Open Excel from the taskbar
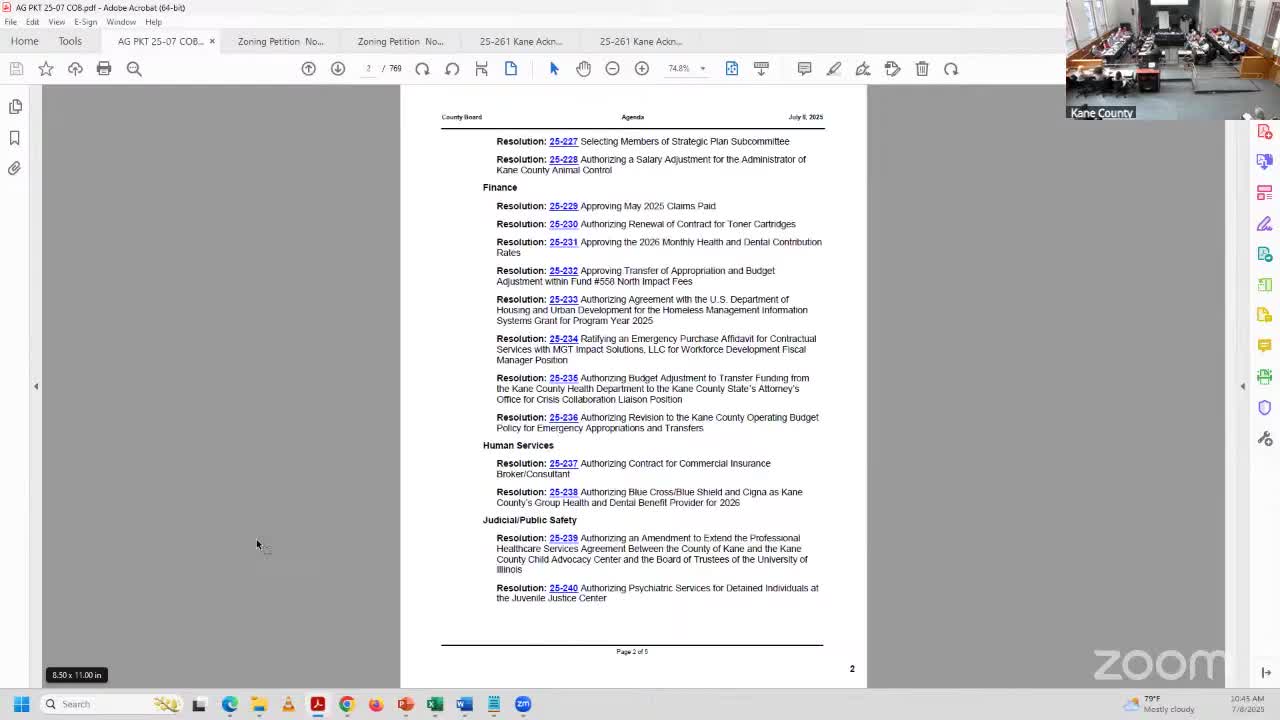This screenshot has width=1280, height=720. 435,704
